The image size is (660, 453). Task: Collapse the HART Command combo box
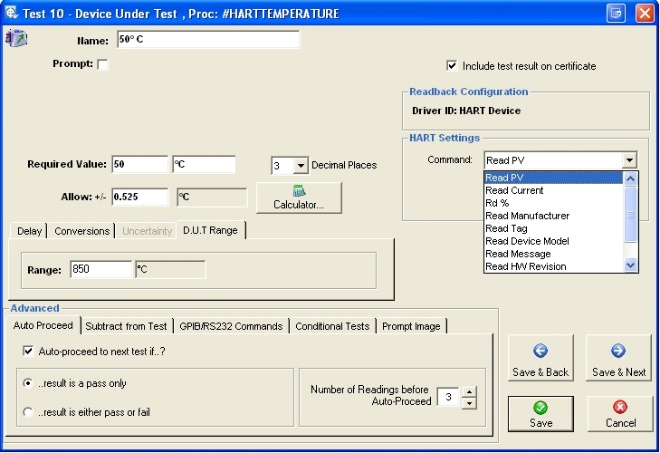629,160
